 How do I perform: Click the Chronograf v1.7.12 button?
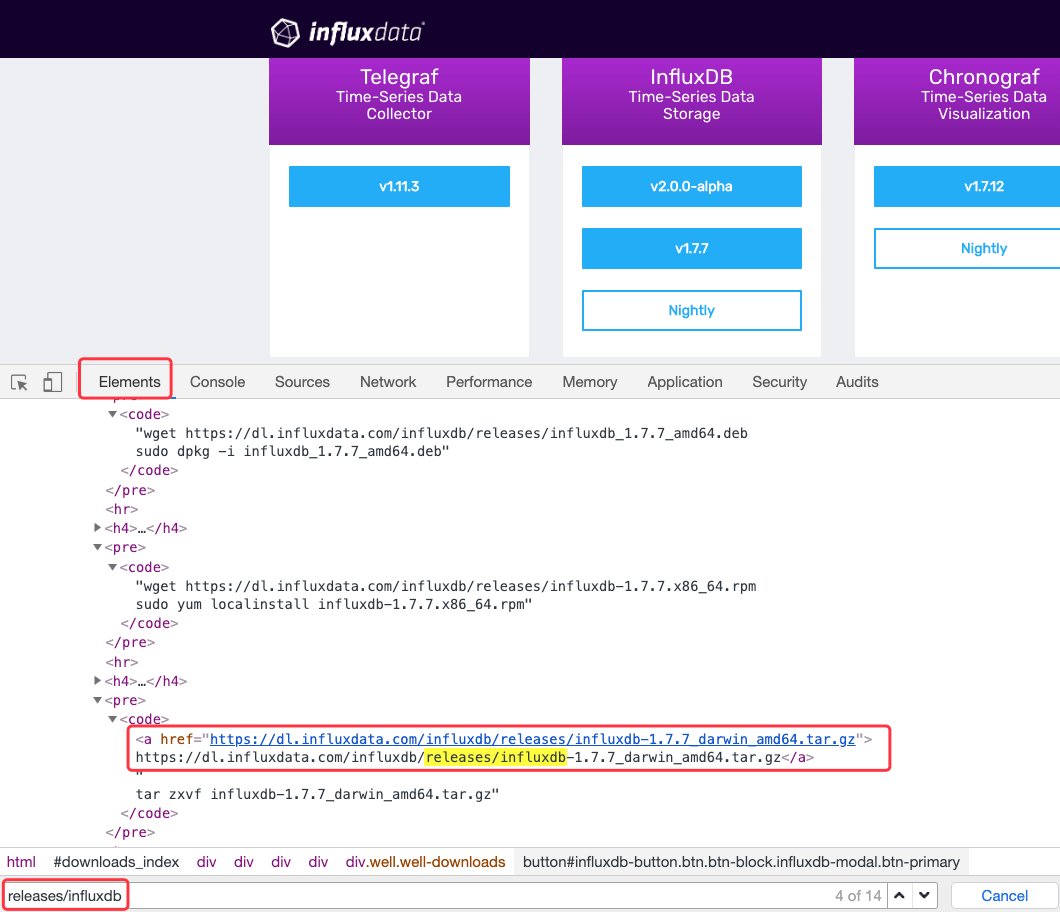[967, 187]
